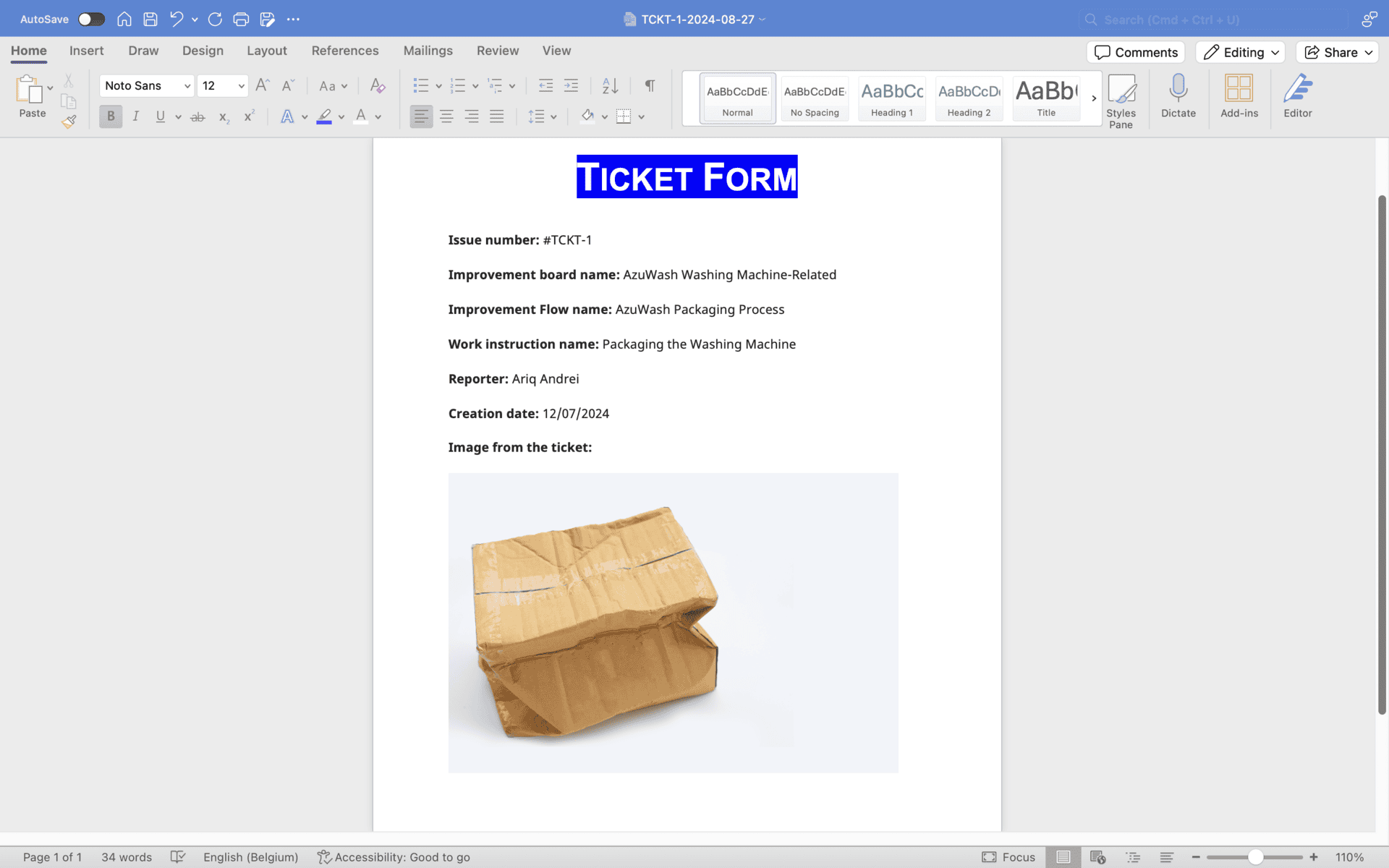
Task: Click the Format Painter brush icon
Action: [x=69, y=122]
